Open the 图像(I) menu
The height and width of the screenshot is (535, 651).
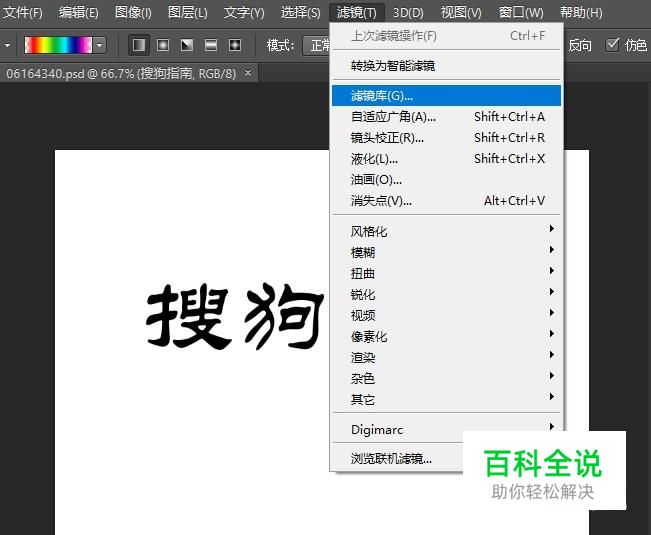tap(133, 12)
